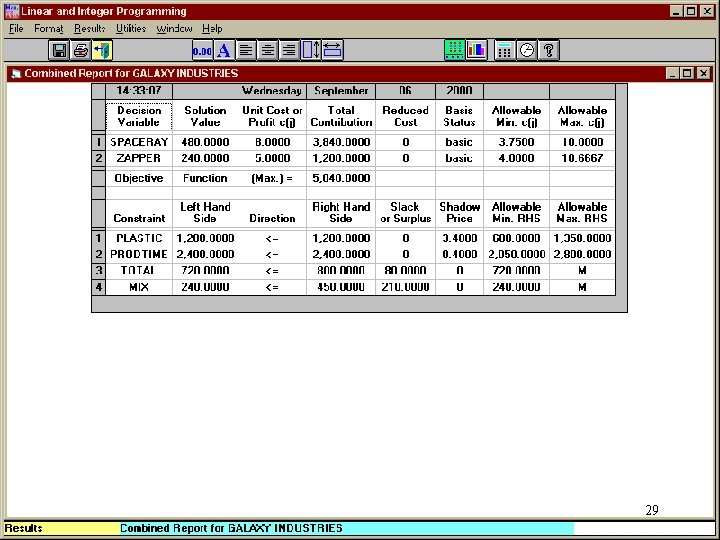This screenshot has height=540, width=720.
Task: Open the calculator icon
Action: tap(505, 50)
